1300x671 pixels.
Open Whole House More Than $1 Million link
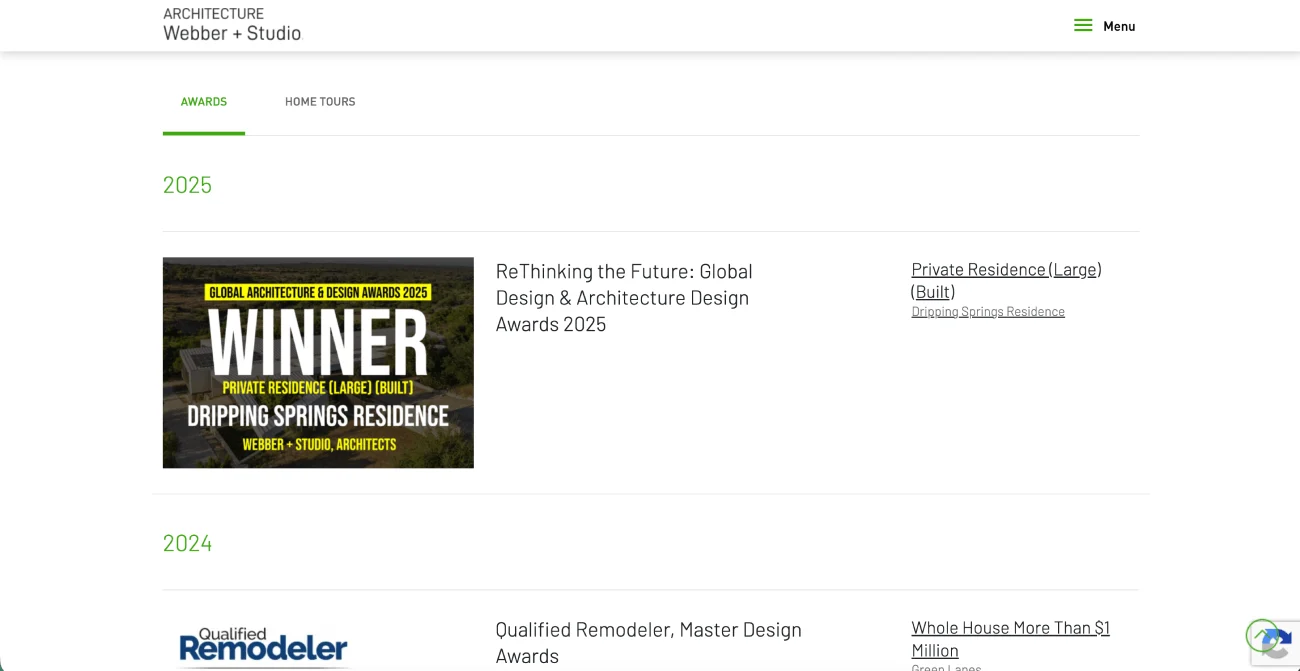(1010, 639)
